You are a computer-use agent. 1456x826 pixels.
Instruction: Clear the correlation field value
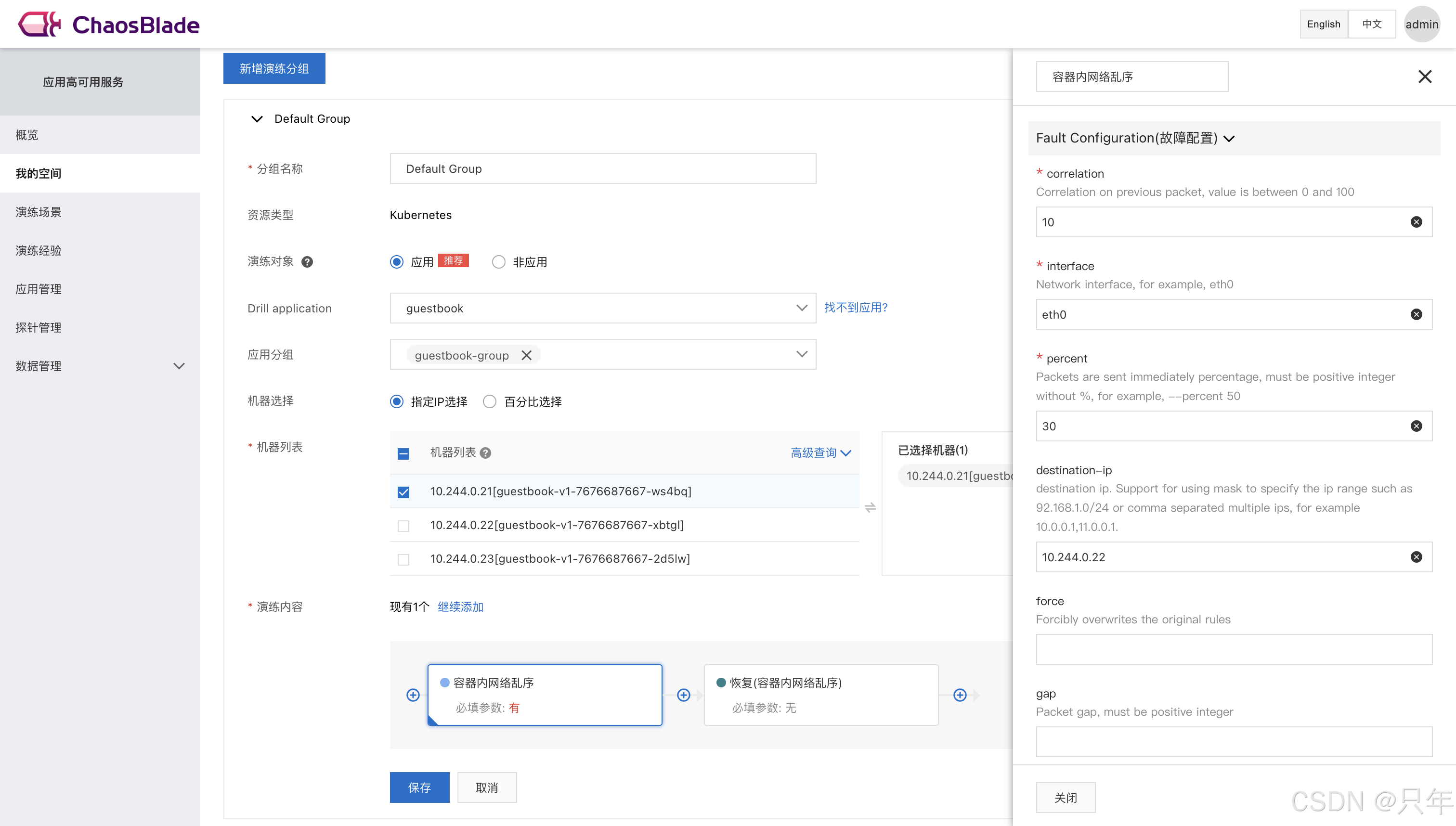click(x=1416, y=222)
